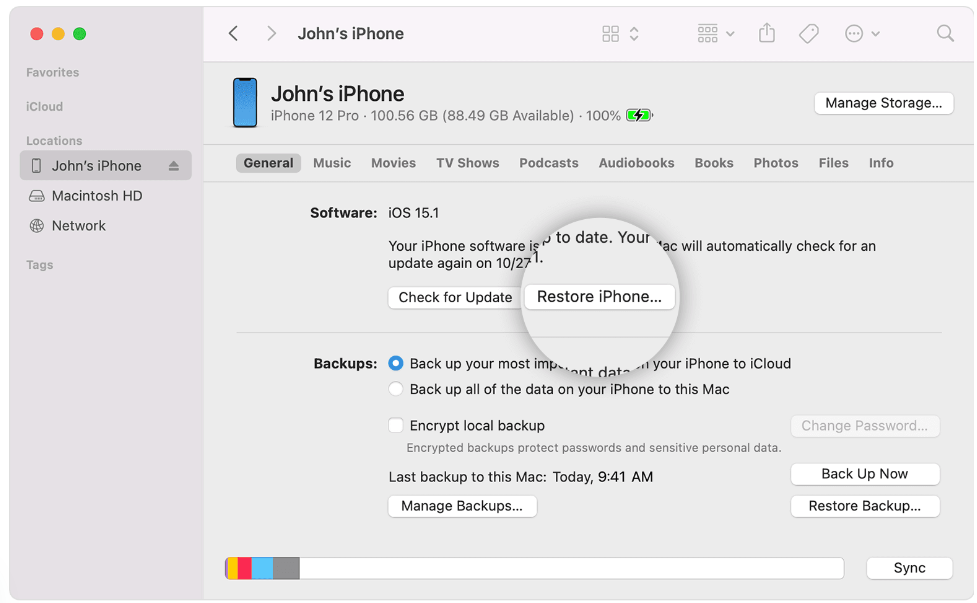This screenshot has height=603, width=977.
Task: Switch to the Movies tab
Action: point(393,163)
